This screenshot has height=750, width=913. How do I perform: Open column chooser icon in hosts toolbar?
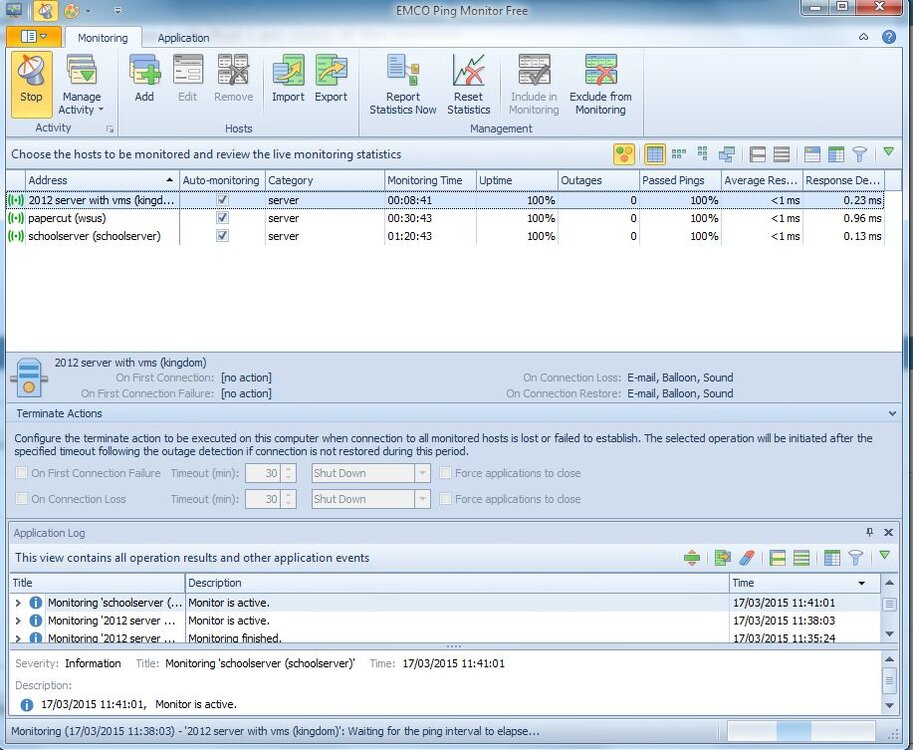point(836,154)
